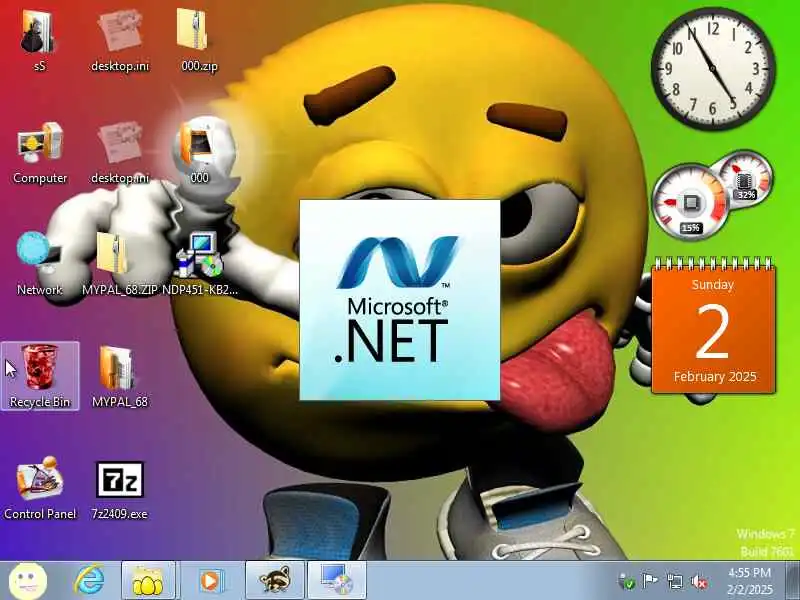Launch Internet Explorer from taskbar
The width and height of the screenshot is (800, 600).
pyautogui.click(x=89, y=581)
